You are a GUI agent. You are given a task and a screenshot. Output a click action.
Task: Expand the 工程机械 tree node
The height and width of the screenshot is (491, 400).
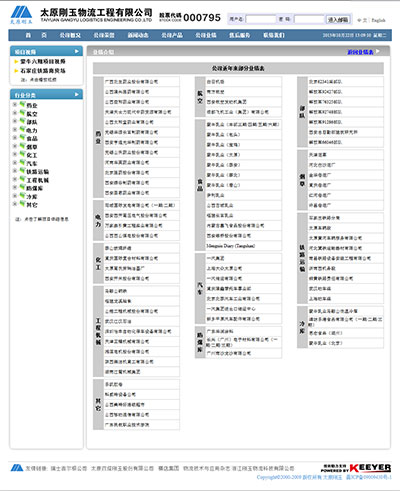point(15,179)
